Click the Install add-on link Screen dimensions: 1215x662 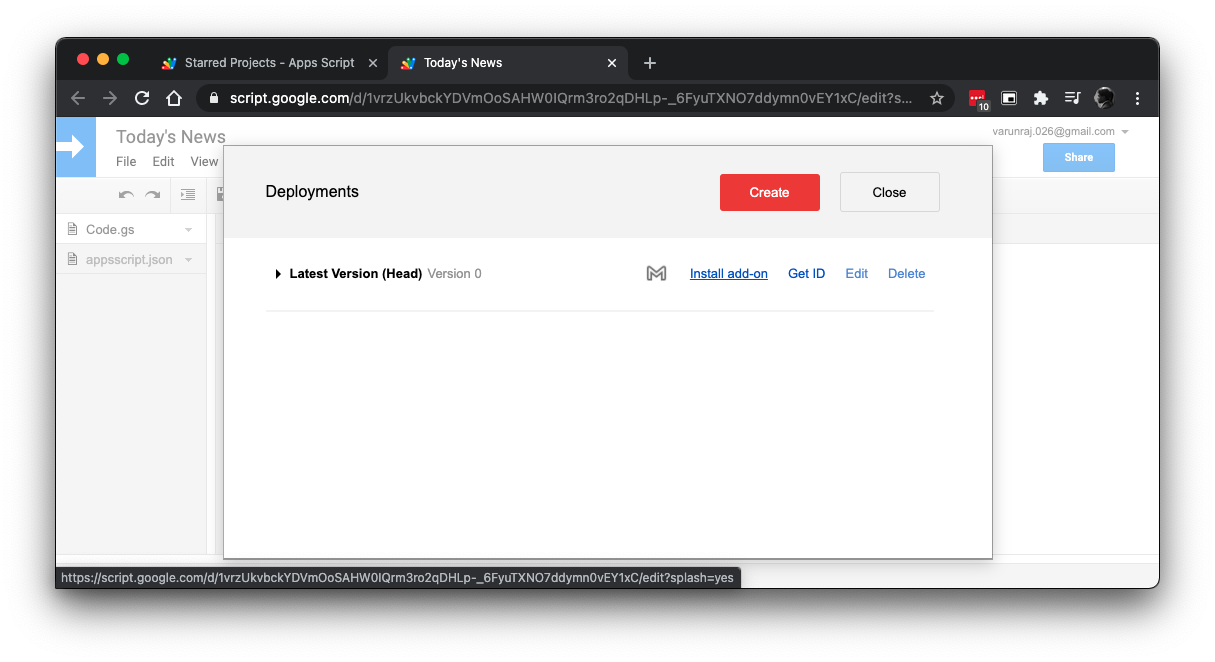(x=728, y=274)
